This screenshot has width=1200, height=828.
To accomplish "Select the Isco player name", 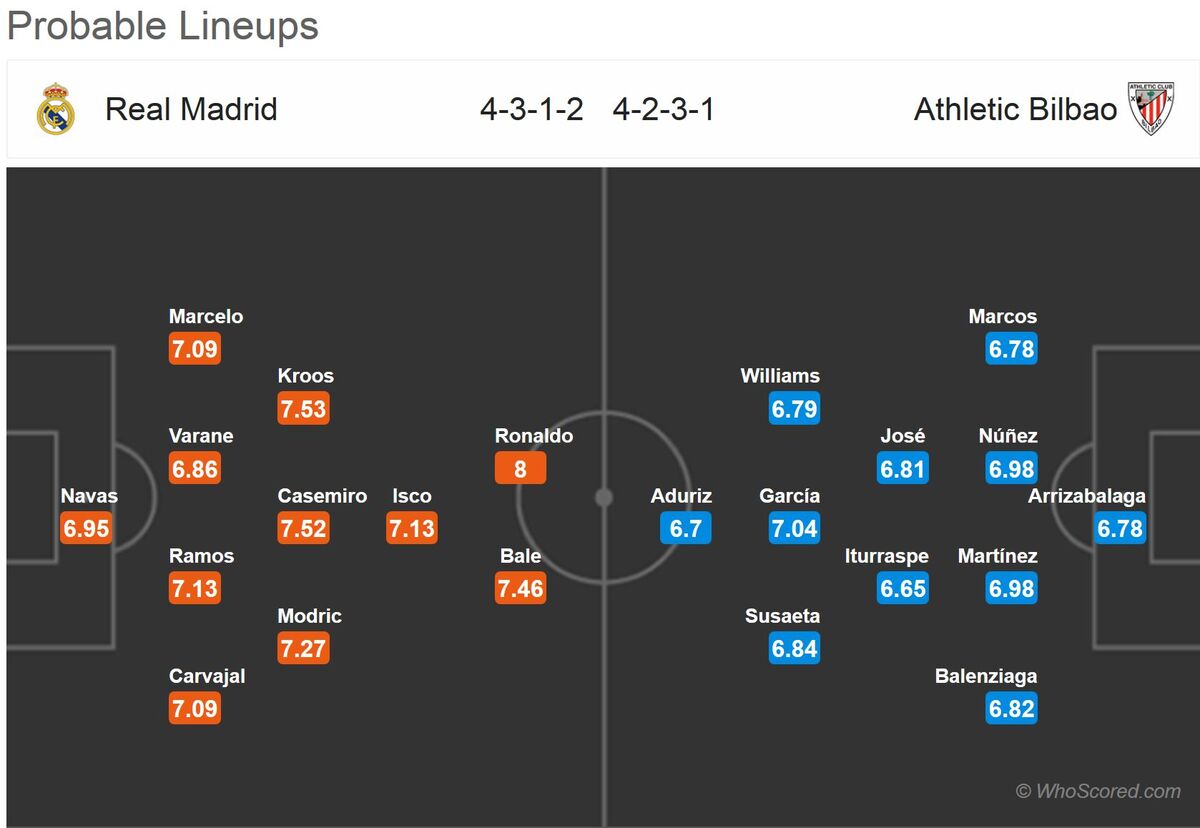I will pos(412,496).
